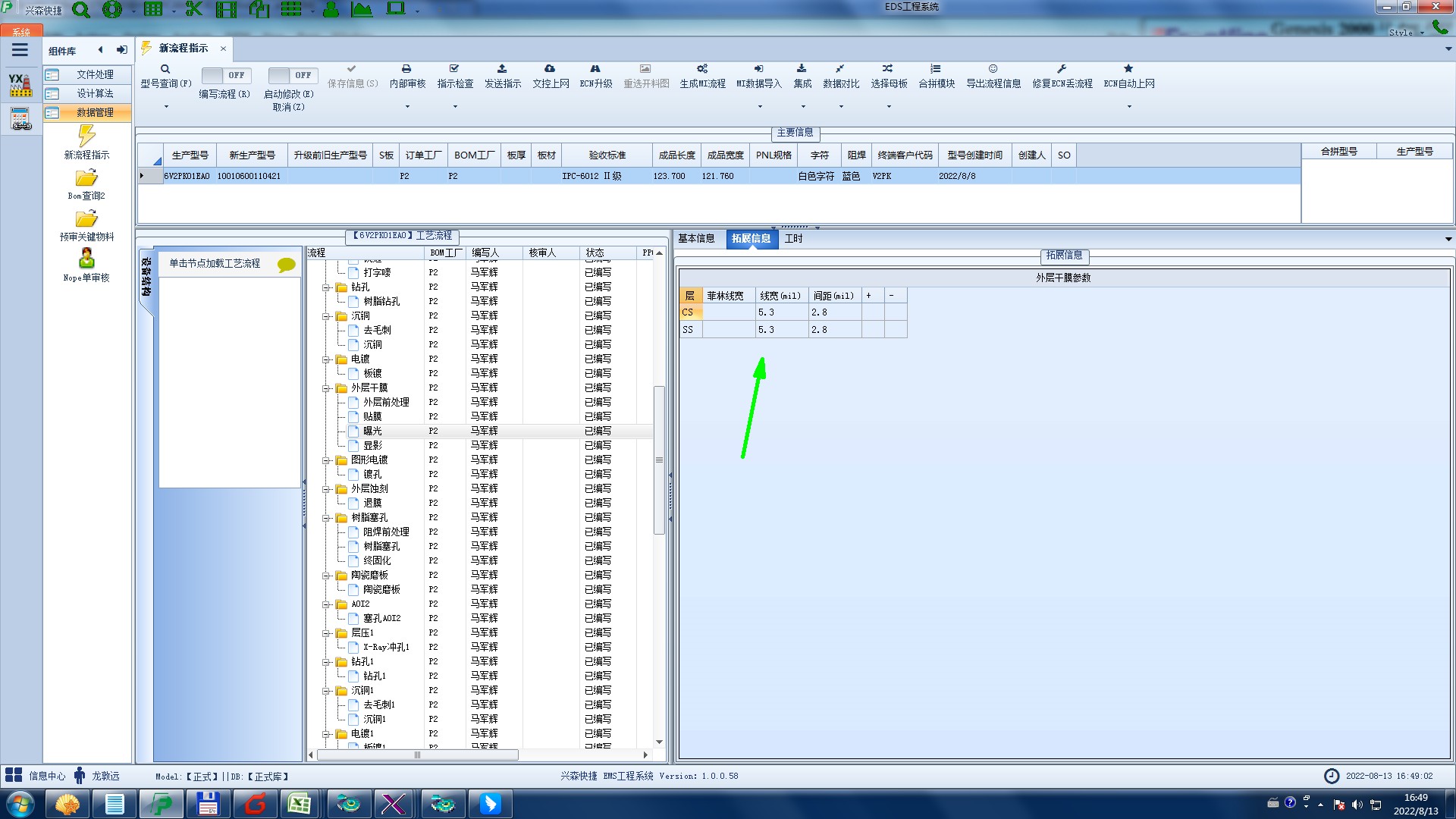Click the taskbar clock 16:49

(1415, 798)
